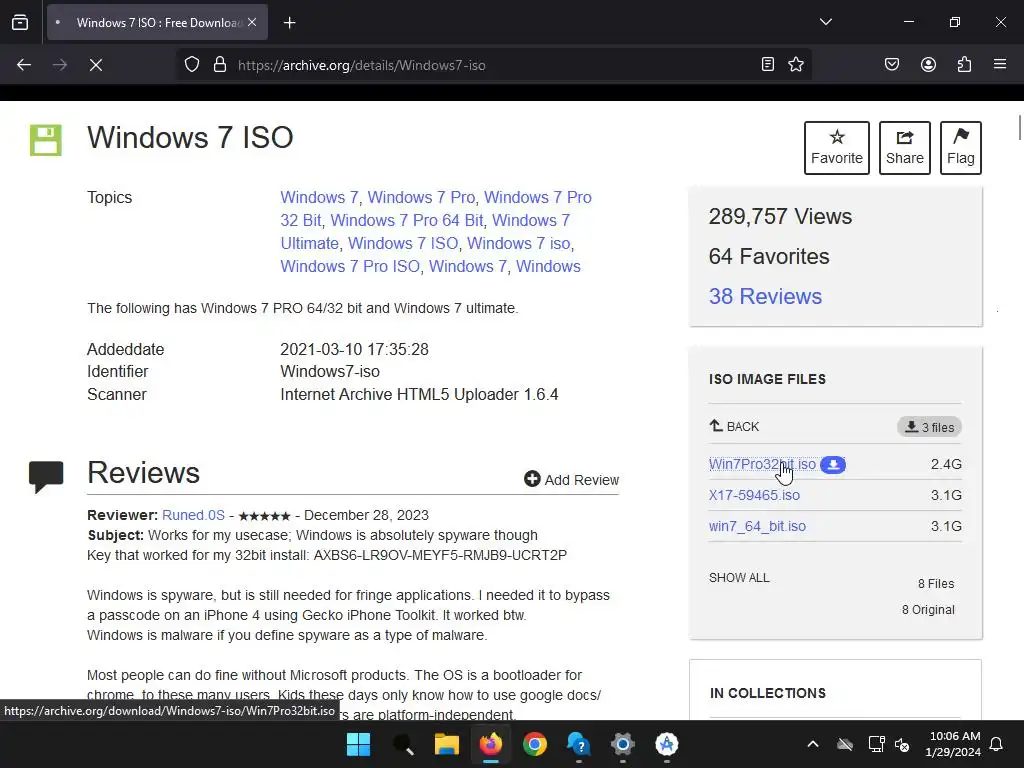Screen dimensions: 1024x768
Task: Download the win7_64_bit.iso file
Action: (758, 526)
